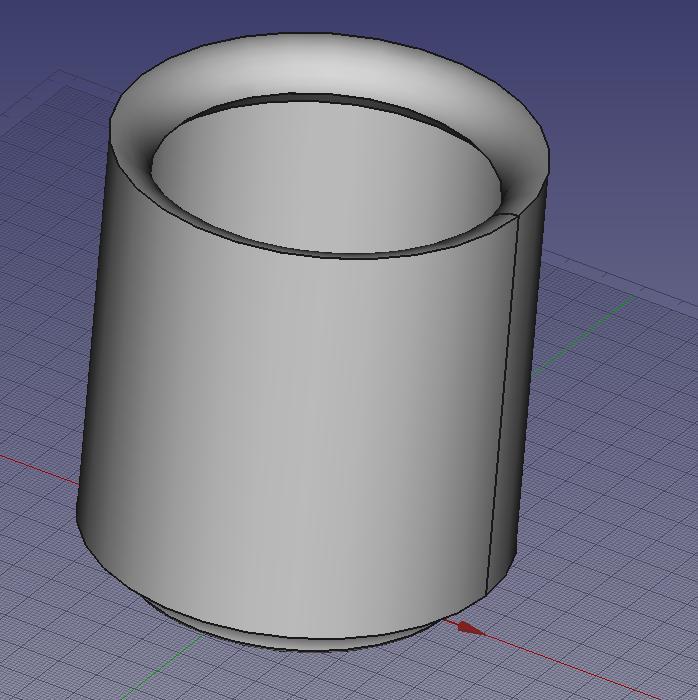This screenshot has width=698, height=700.
Task: Select the rounded fillet rim at the cup's top
Action: (x=312, y=65)
